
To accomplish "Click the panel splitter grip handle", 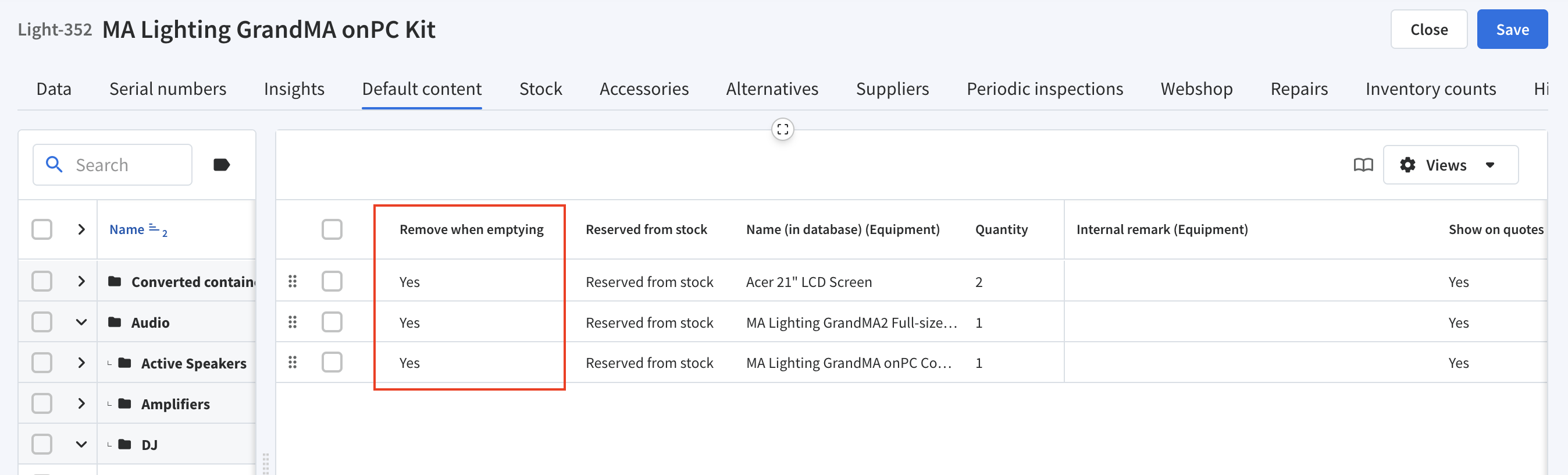I will [x=265, y=463].
